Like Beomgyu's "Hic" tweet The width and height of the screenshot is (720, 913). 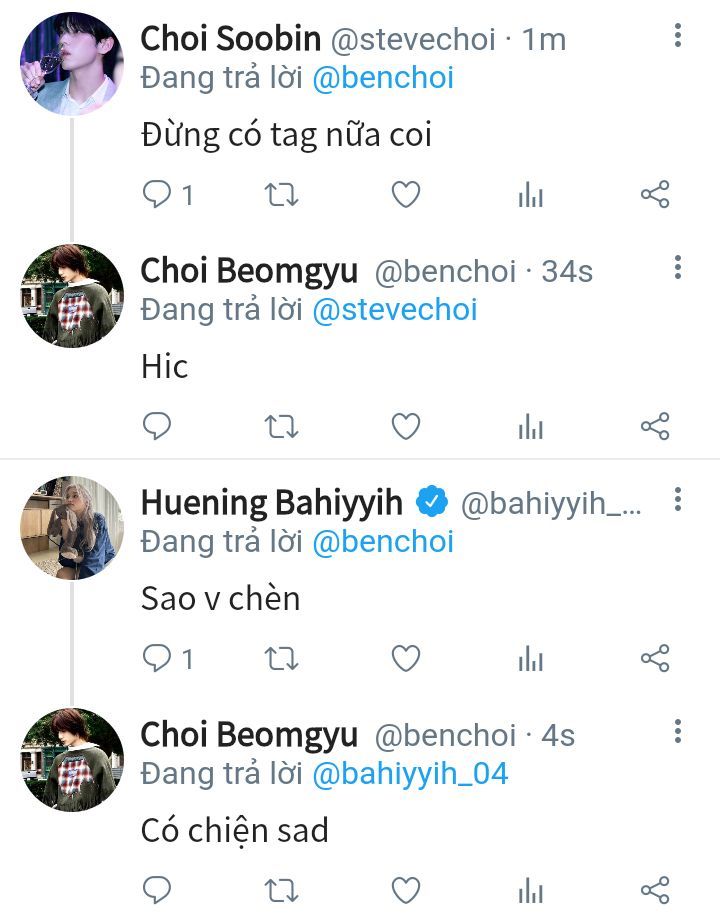click(405, 427)
